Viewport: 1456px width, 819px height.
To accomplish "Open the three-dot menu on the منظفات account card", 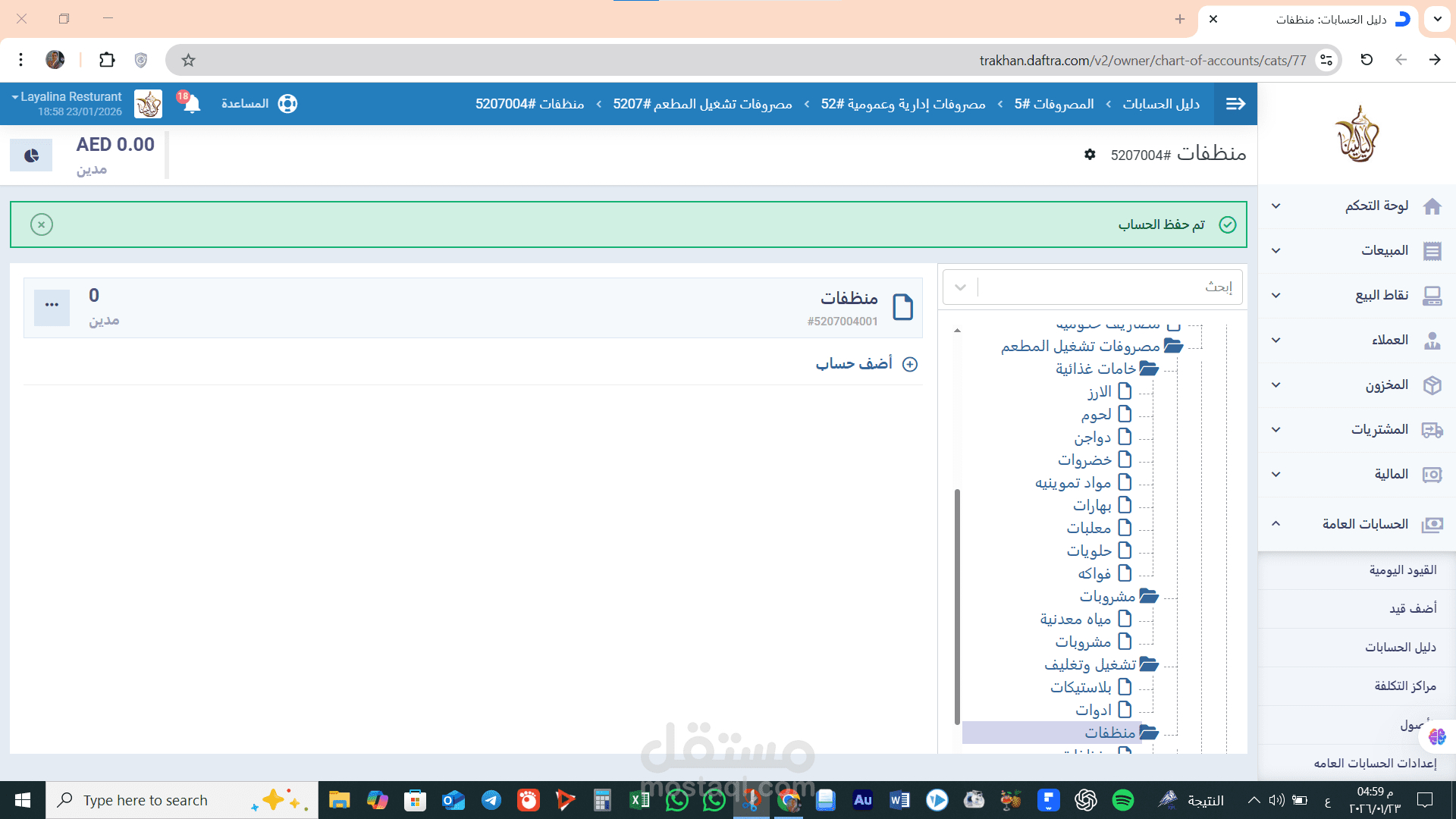I will point(51,304).
